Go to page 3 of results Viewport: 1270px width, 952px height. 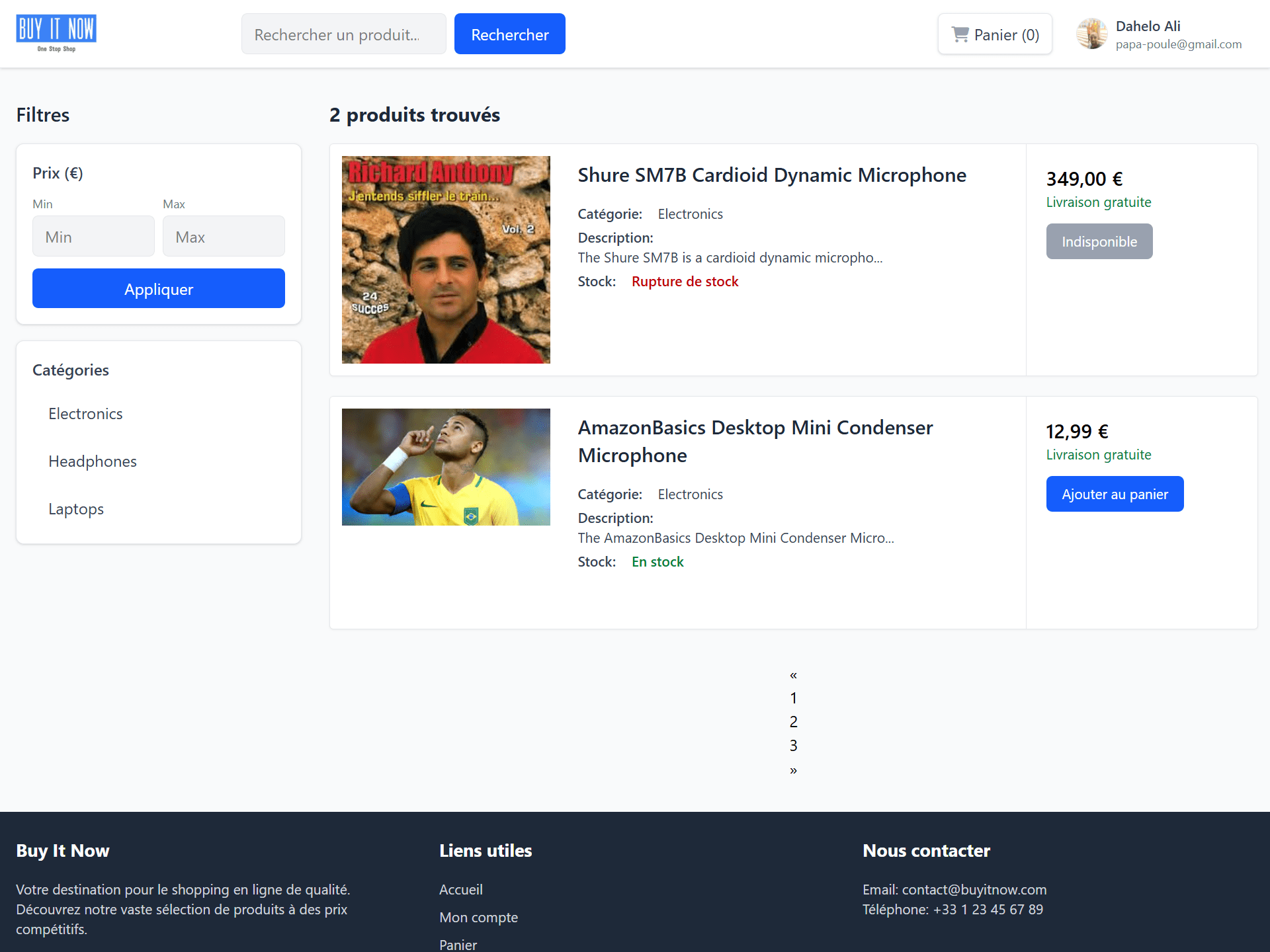click(x=793, y=746)
